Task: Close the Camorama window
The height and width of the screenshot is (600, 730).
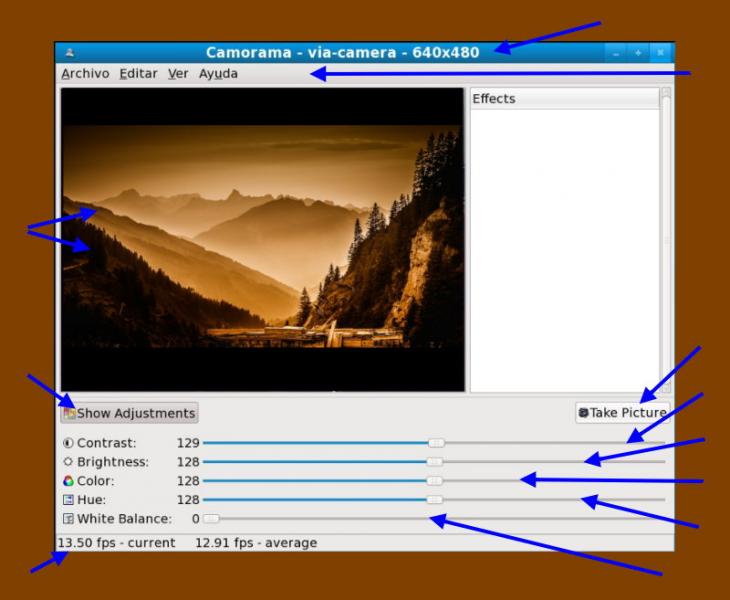Action: tap(660, 53)
